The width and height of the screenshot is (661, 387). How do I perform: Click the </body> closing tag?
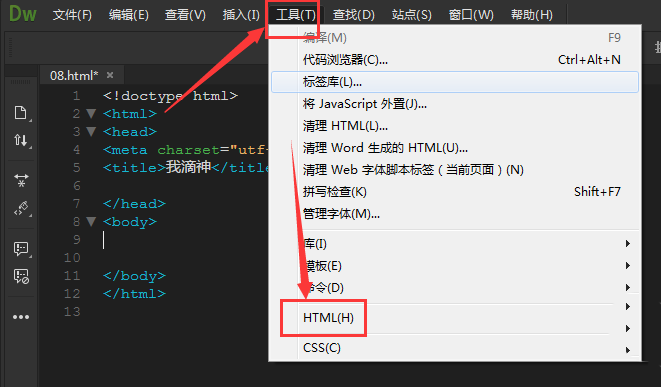(134, 276)
